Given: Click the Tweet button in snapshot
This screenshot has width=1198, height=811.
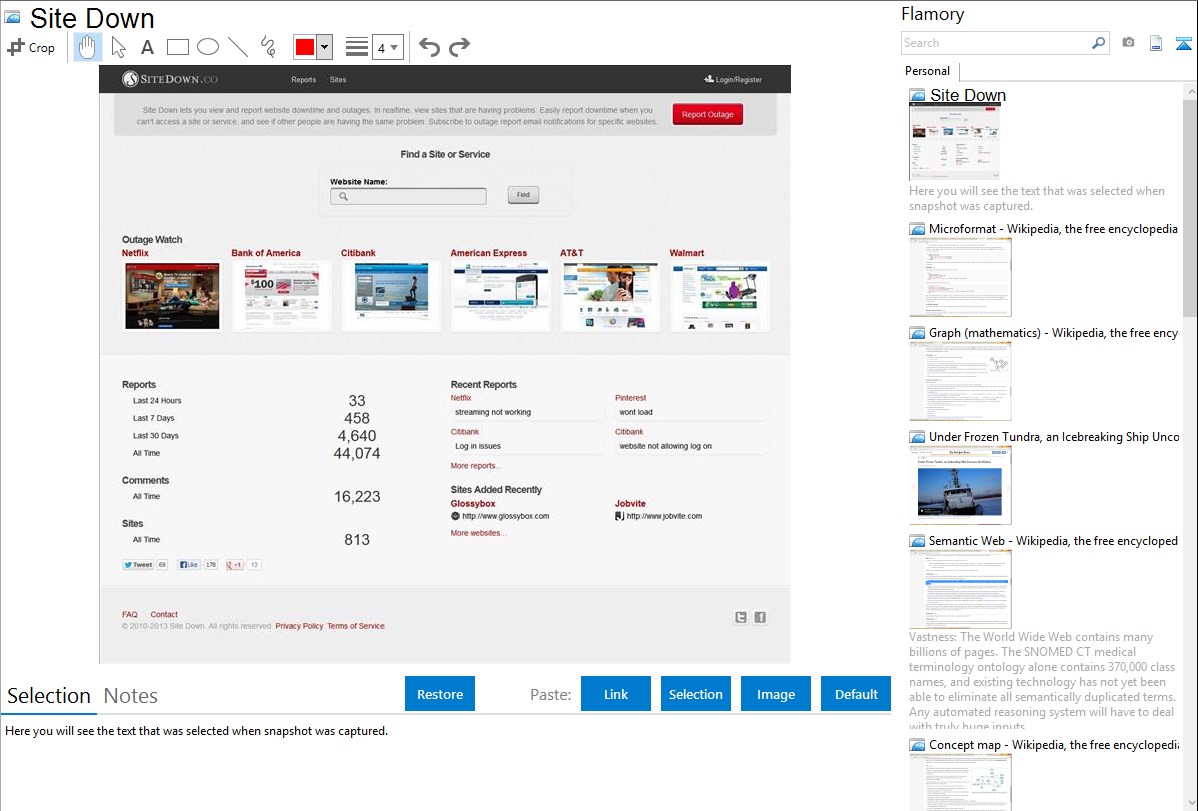Looking at the screenshot, I should [x=138, y=565].
